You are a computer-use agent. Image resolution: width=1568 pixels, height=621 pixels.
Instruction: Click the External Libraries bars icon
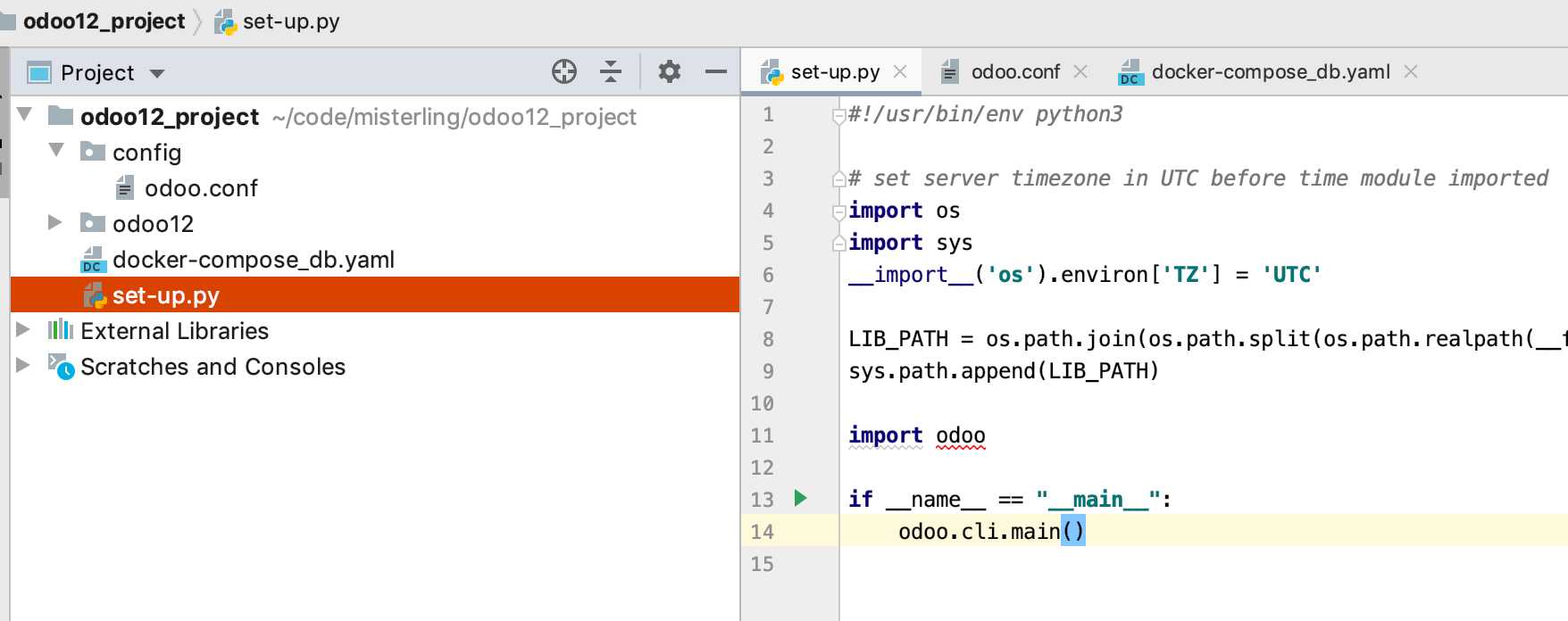click(61, 329)
